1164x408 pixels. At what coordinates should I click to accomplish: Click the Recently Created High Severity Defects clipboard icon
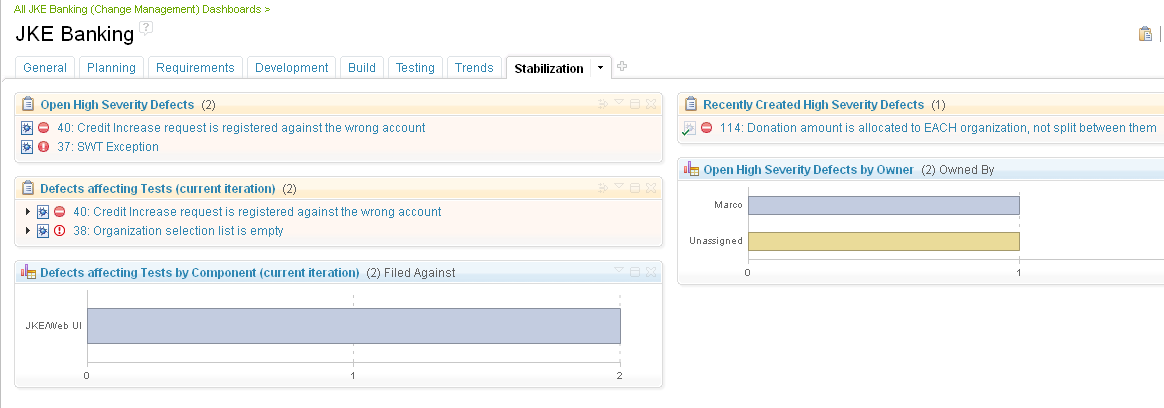[x=691, y=104]
